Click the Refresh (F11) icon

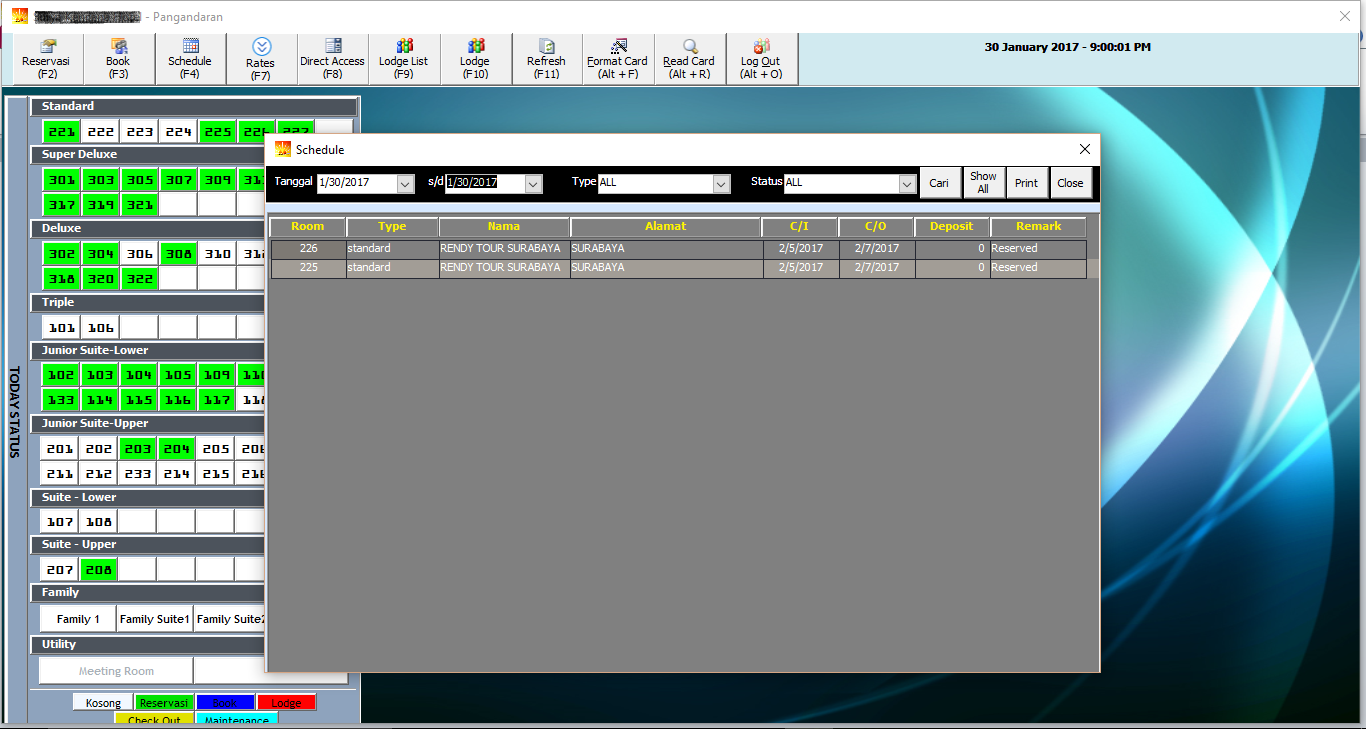[x=546, y=59]
